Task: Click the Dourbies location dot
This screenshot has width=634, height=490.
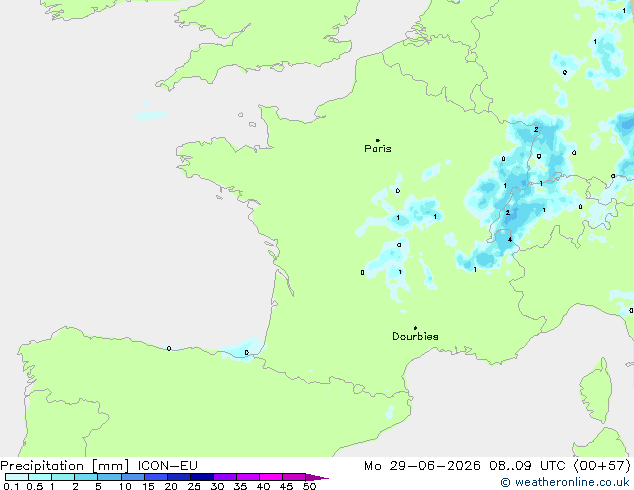Action: tap(415, 328)
